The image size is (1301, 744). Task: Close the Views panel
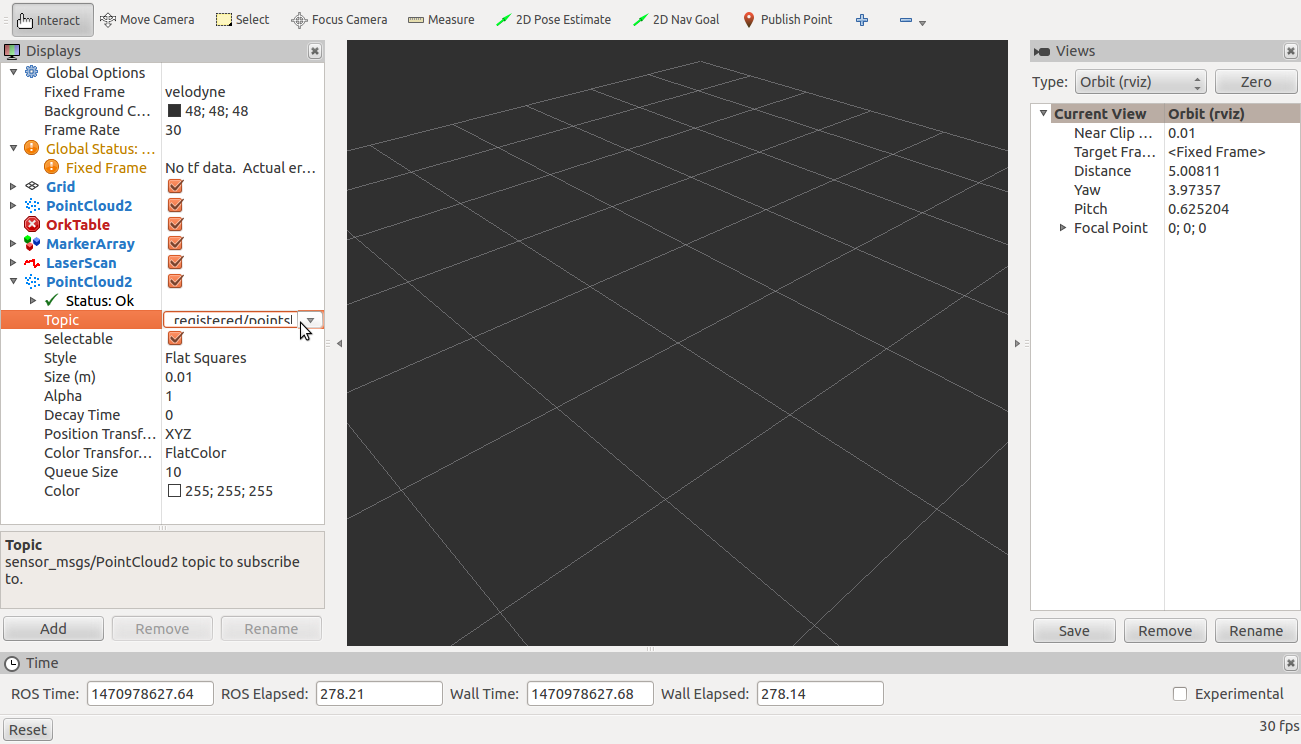point(1290,51)
